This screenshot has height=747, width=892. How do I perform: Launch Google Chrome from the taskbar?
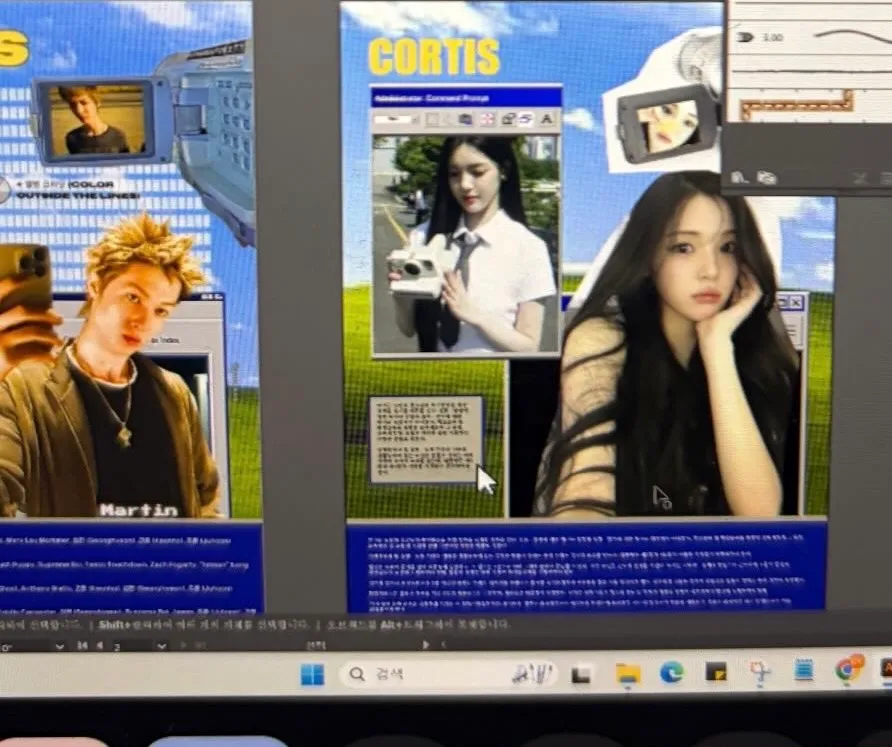point(848,669)
